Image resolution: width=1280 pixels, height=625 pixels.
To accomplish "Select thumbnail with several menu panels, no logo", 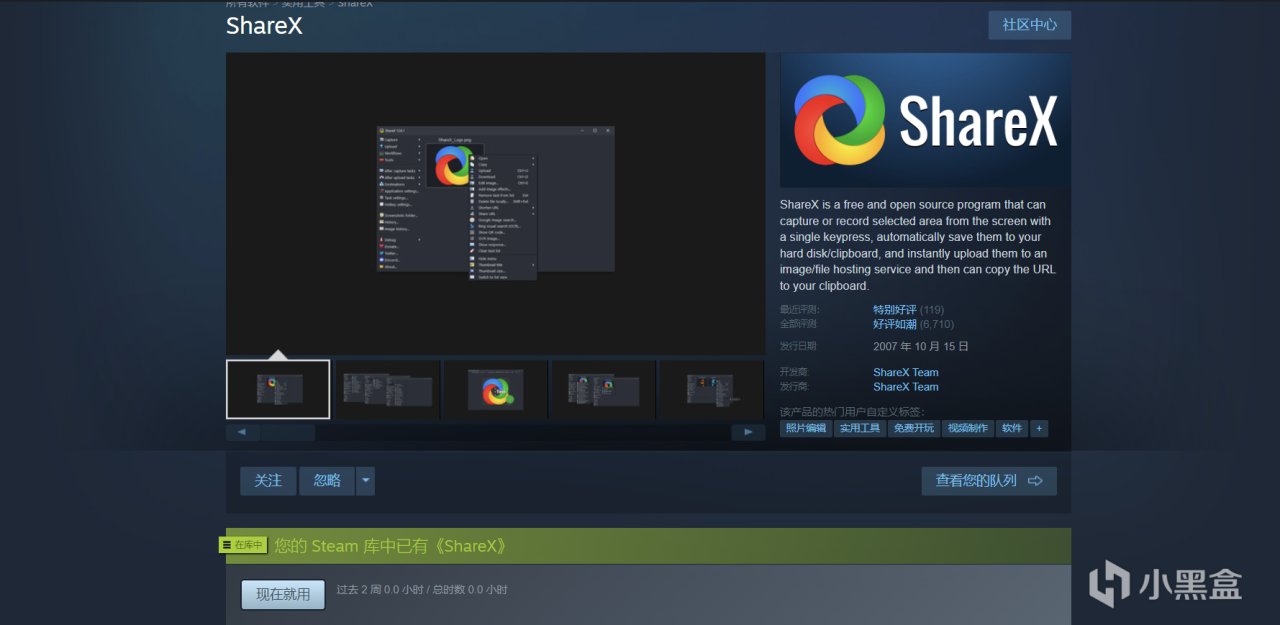I will tap(387, 389).
